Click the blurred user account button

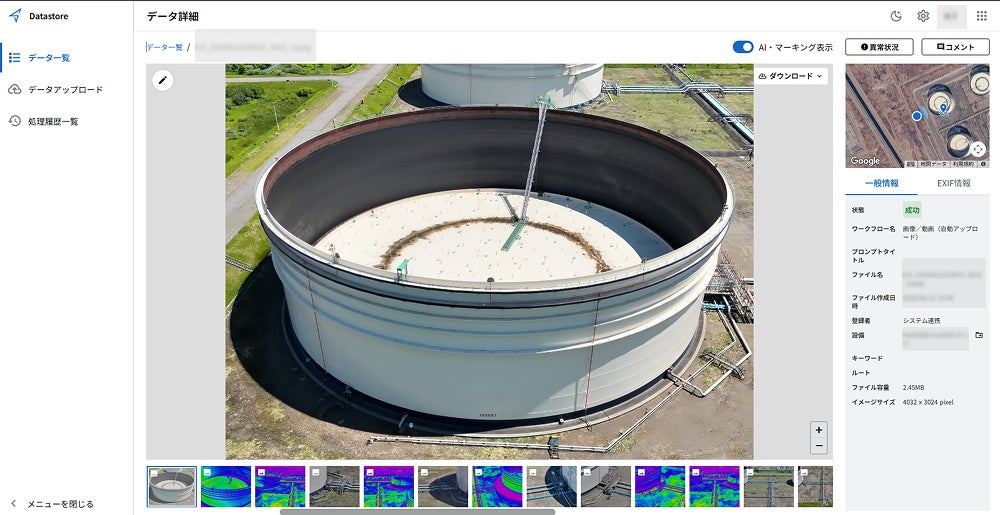[x=952, y=16]
